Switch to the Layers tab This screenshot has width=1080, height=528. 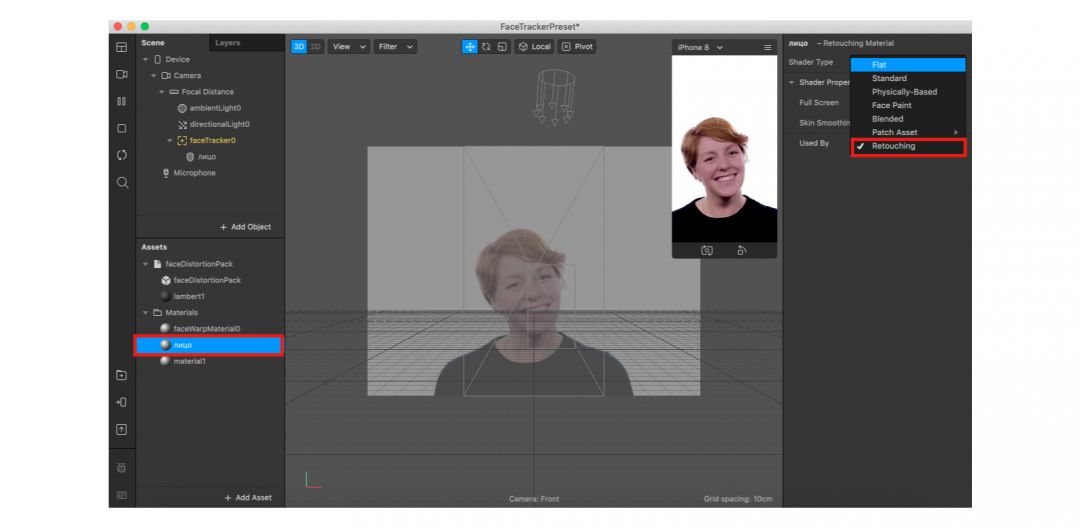227,43
